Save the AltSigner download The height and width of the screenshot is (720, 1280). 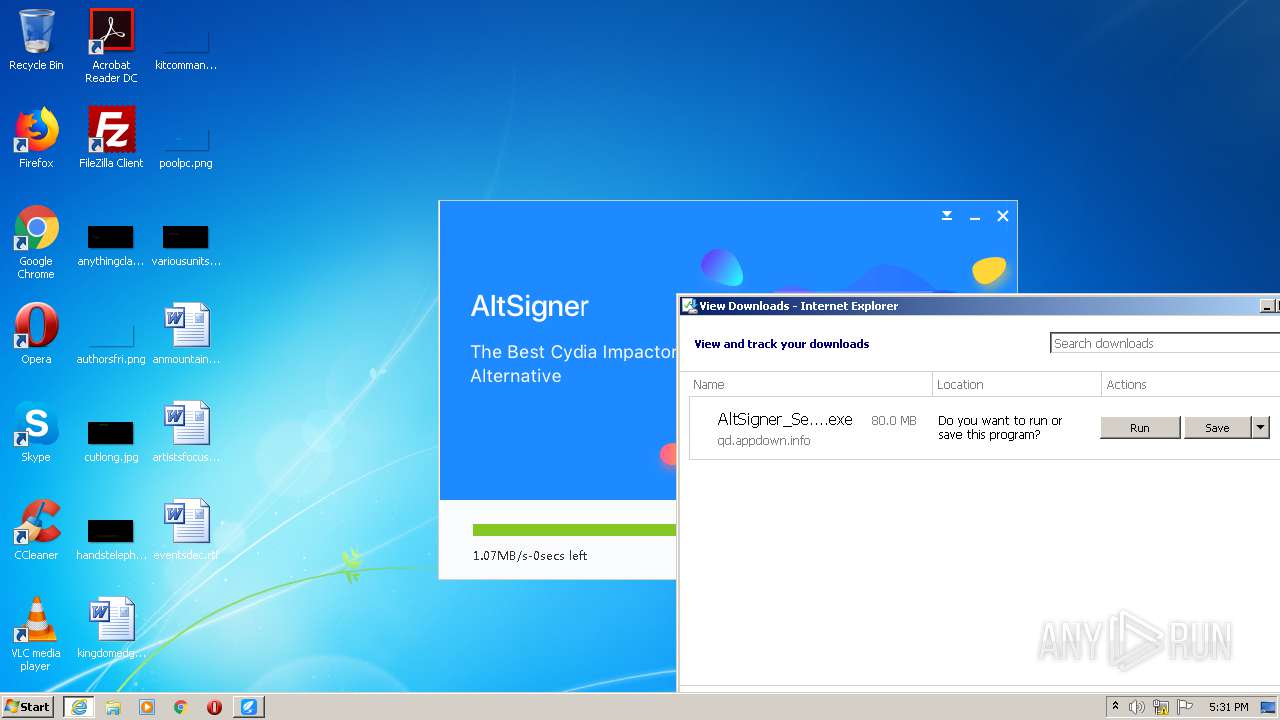(x=1217, y=427)
